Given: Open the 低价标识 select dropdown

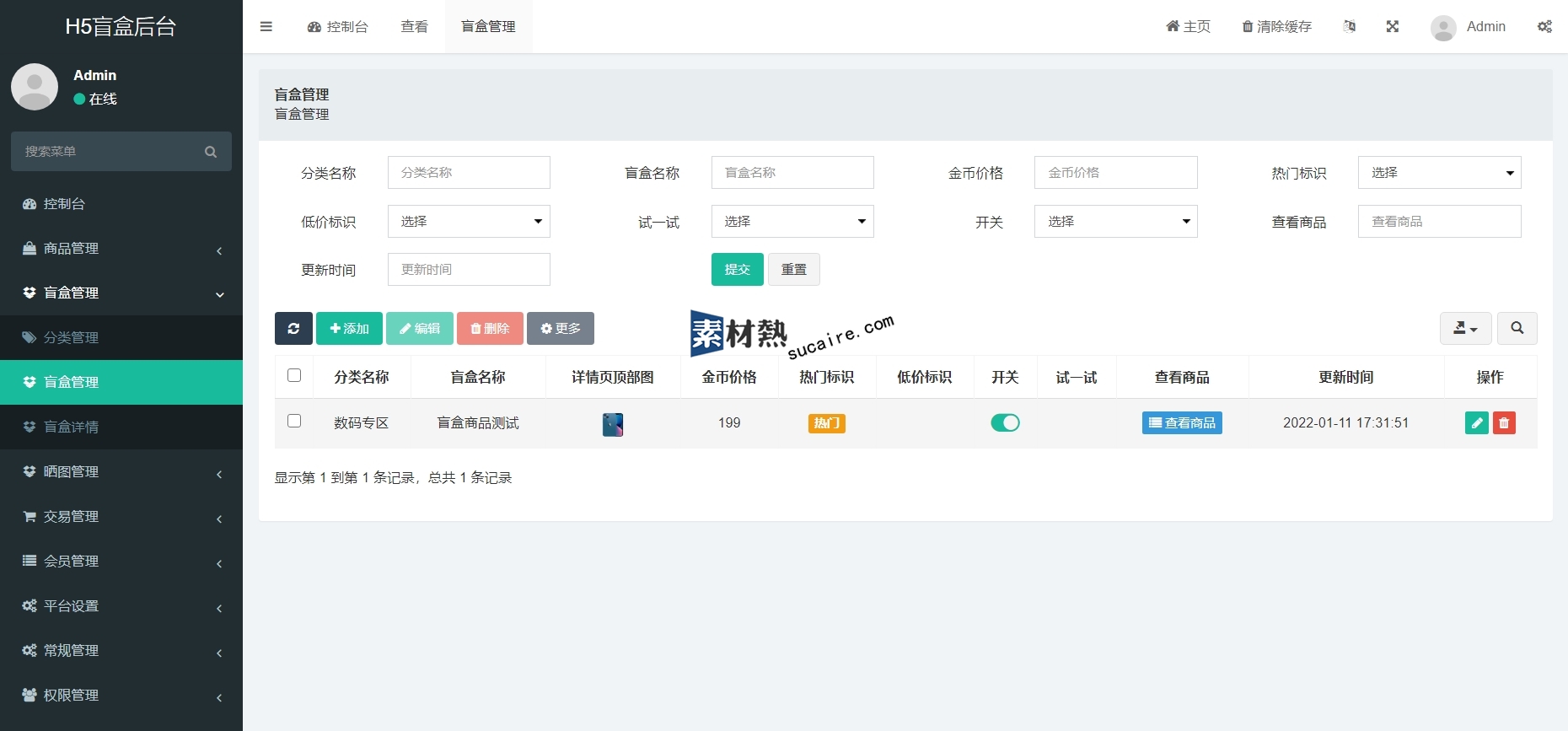Looking at the screenshot, I should pyautogui.click(x=469, y=221).
